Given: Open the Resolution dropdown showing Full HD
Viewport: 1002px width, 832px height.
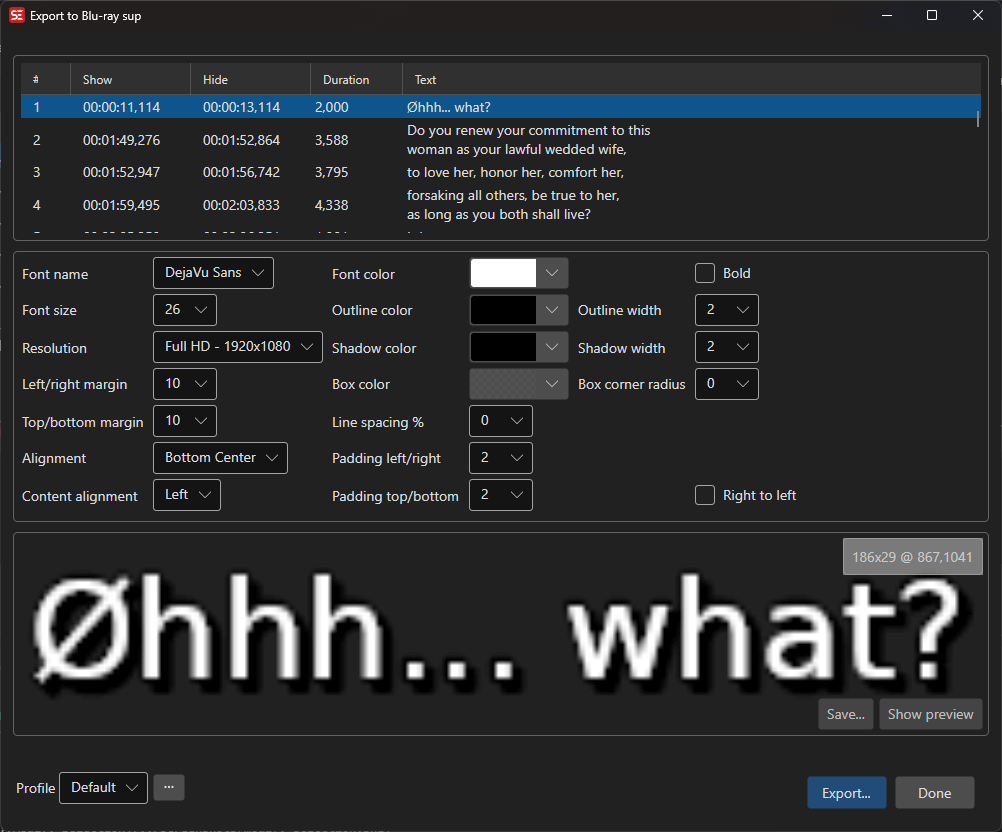Looking at the screenshot, I should 237,346.
